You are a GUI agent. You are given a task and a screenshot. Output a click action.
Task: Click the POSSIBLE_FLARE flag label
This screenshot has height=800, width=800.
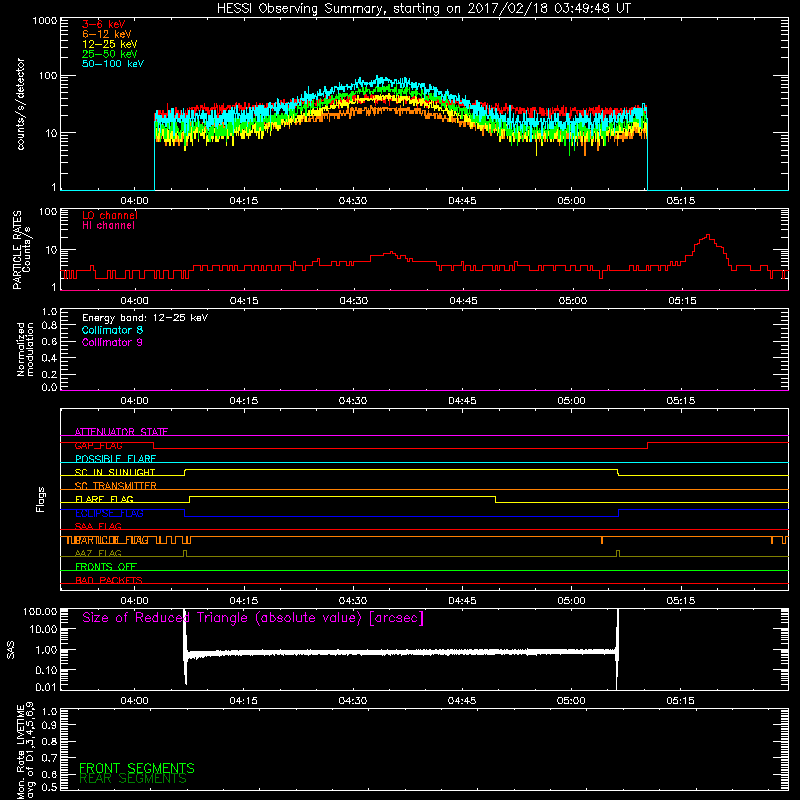tap(115, 459)
